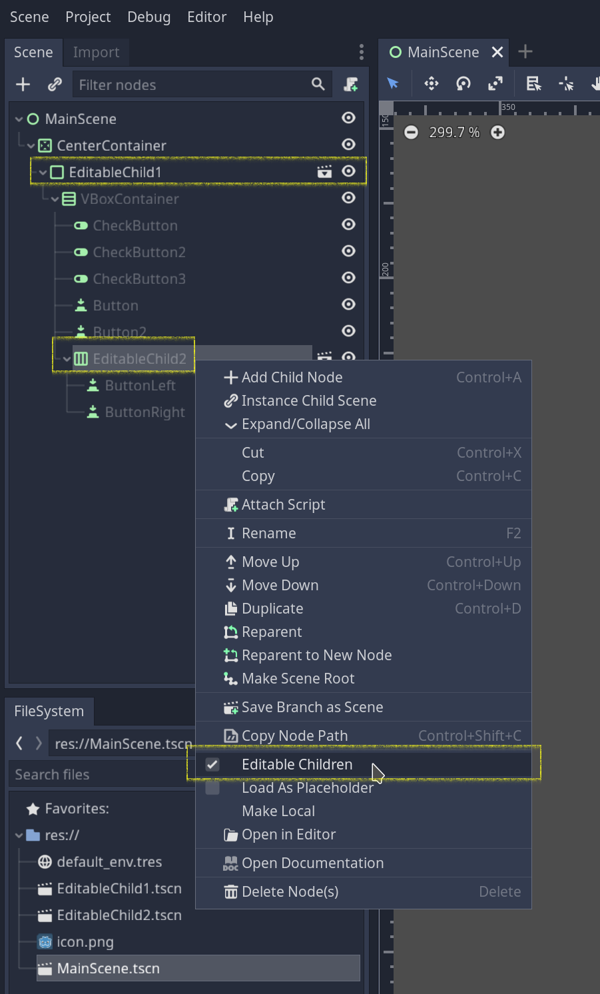
Task: Open the Debug menu
Action: [x=148, y=17]
